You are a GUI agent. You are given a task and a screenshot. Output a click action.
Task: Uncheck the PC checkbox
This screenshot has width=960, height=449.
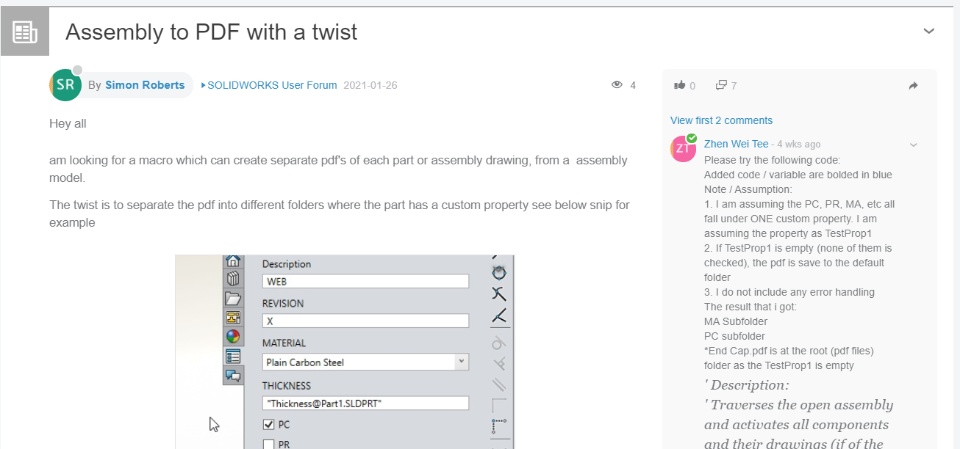(268, 424)
